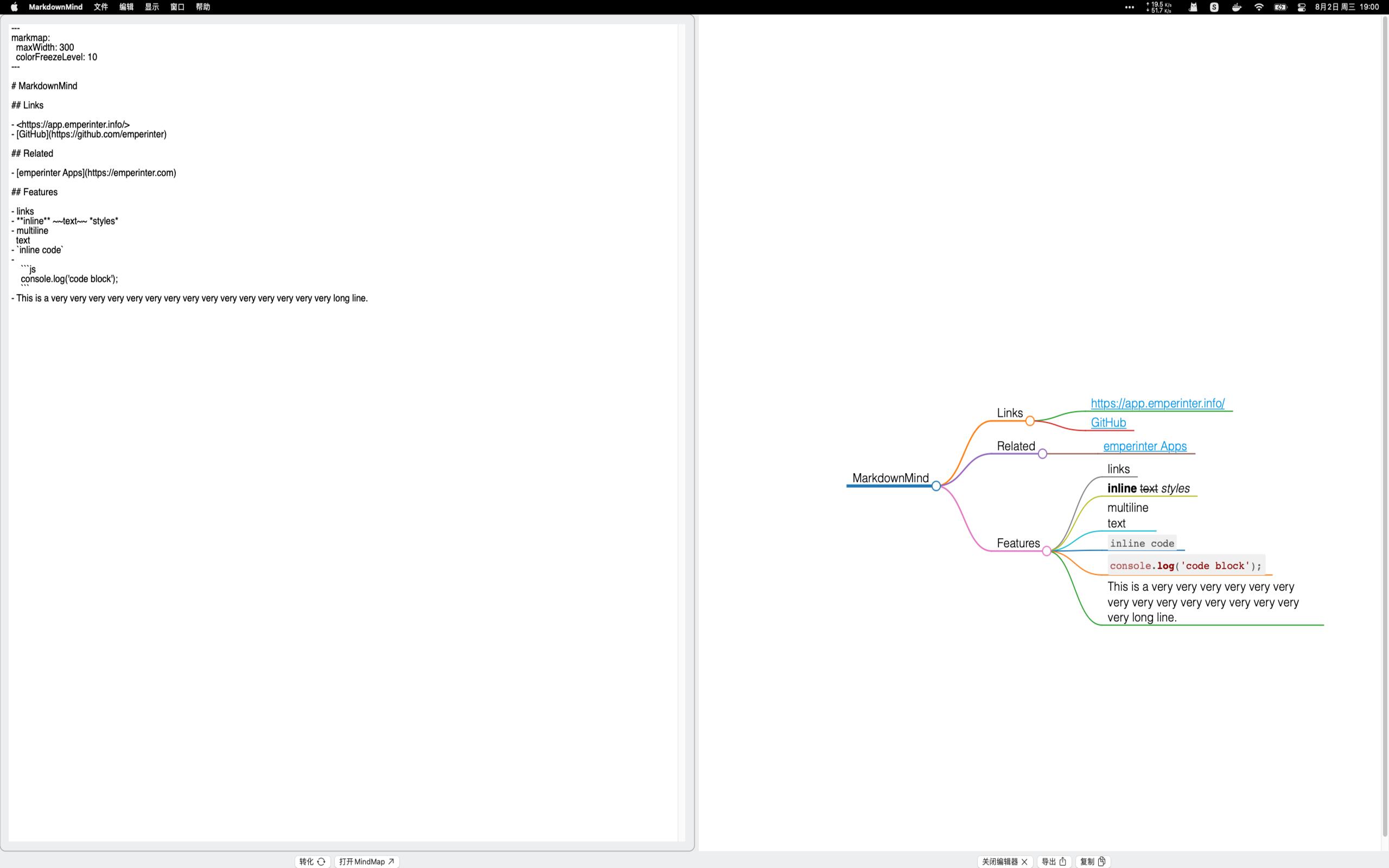Viewport: 1389px width, 868px height.
Task: Copy mind map with 复制 button
Action: [x=1092, y=861]
